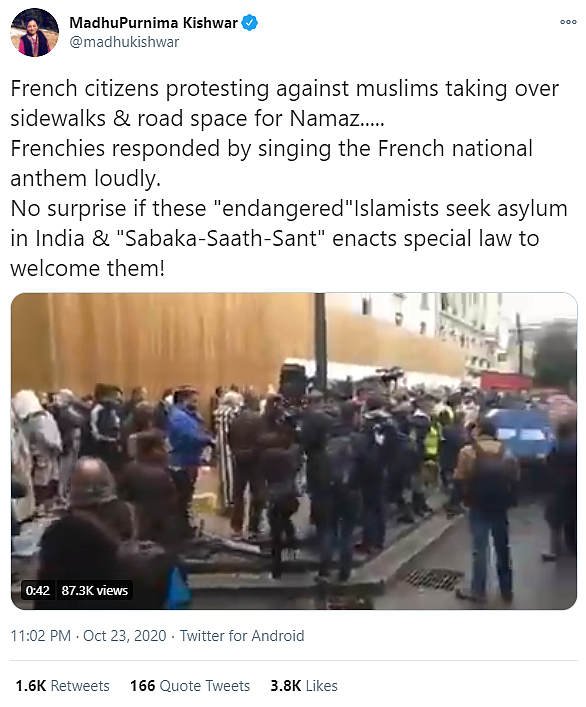This screenshot has height=707, width=586.
Task: Click the 'welcome them!' closing line
Action: (x=87, y=269)
